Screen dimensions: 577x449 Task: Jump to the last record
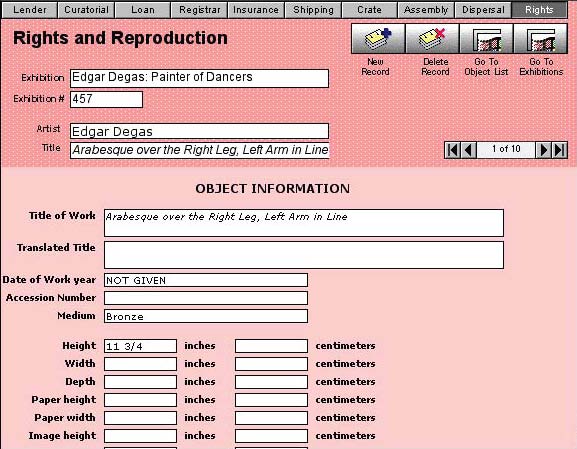pyautogui.click(x=559, y=150)
